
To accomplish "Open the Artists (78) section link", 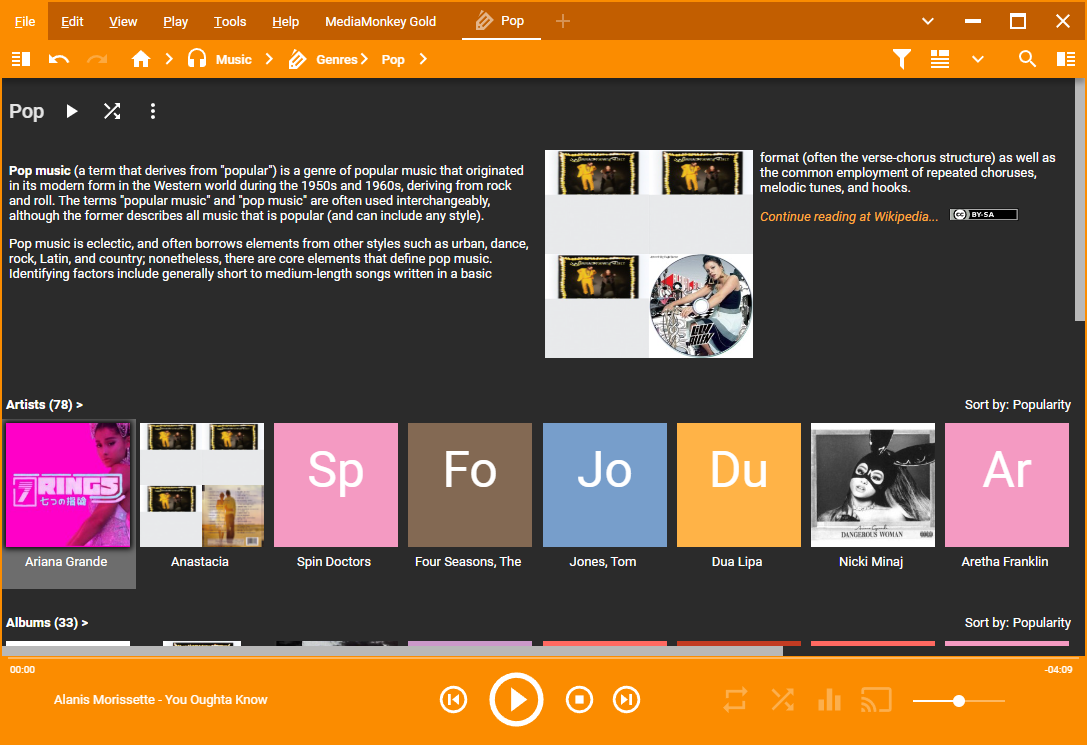I will coord(44,405).
